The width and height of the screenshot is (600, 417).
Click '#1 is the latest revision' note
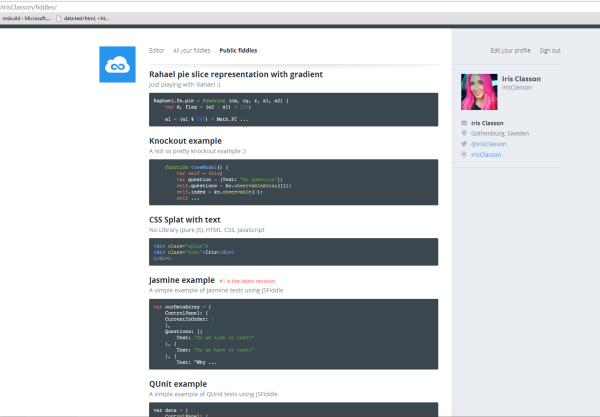[x=247, y=281]
